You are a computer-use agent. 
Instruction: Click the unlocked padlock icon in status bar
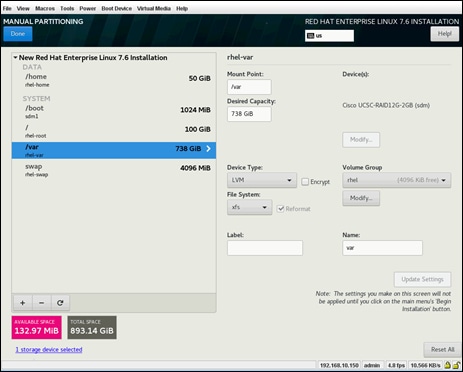[x=456, y=365]
